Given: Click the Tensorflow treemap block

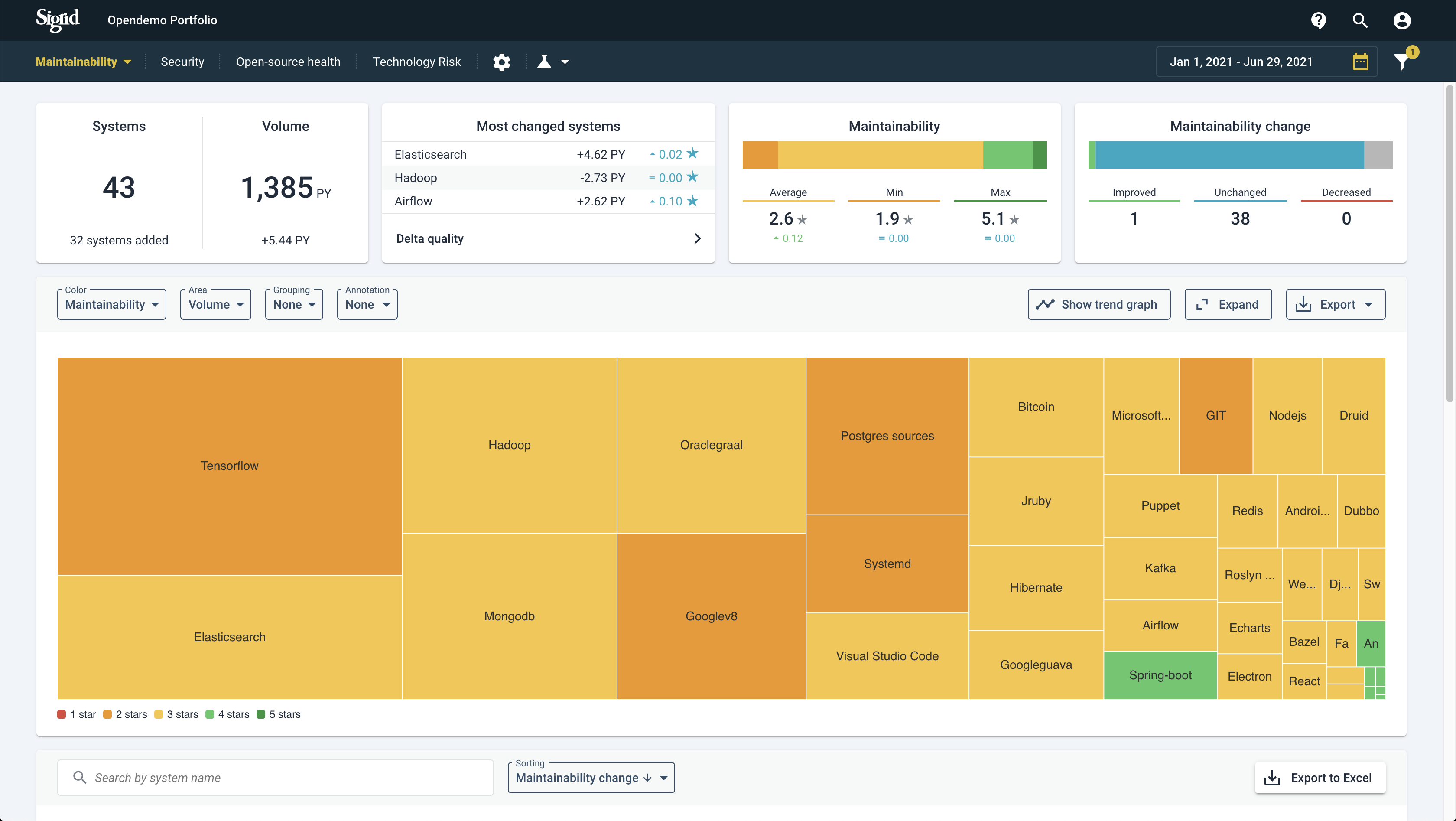Looking at the screenshot, I should (230, 466).
